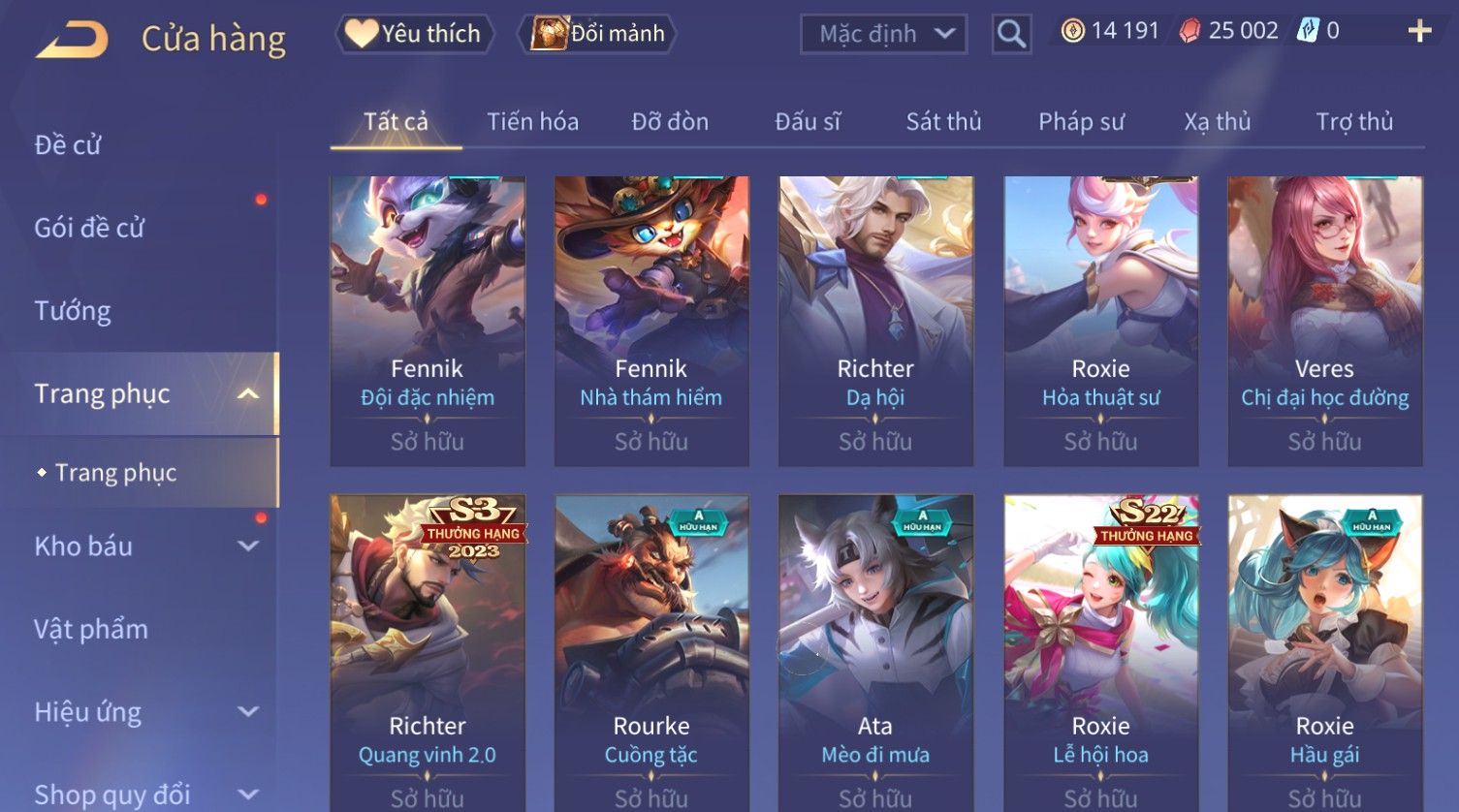Viewport: 1459px width, 812px height.
Task: Switch to the Tiến hóa tab
Action: click(x=532, y=122)
